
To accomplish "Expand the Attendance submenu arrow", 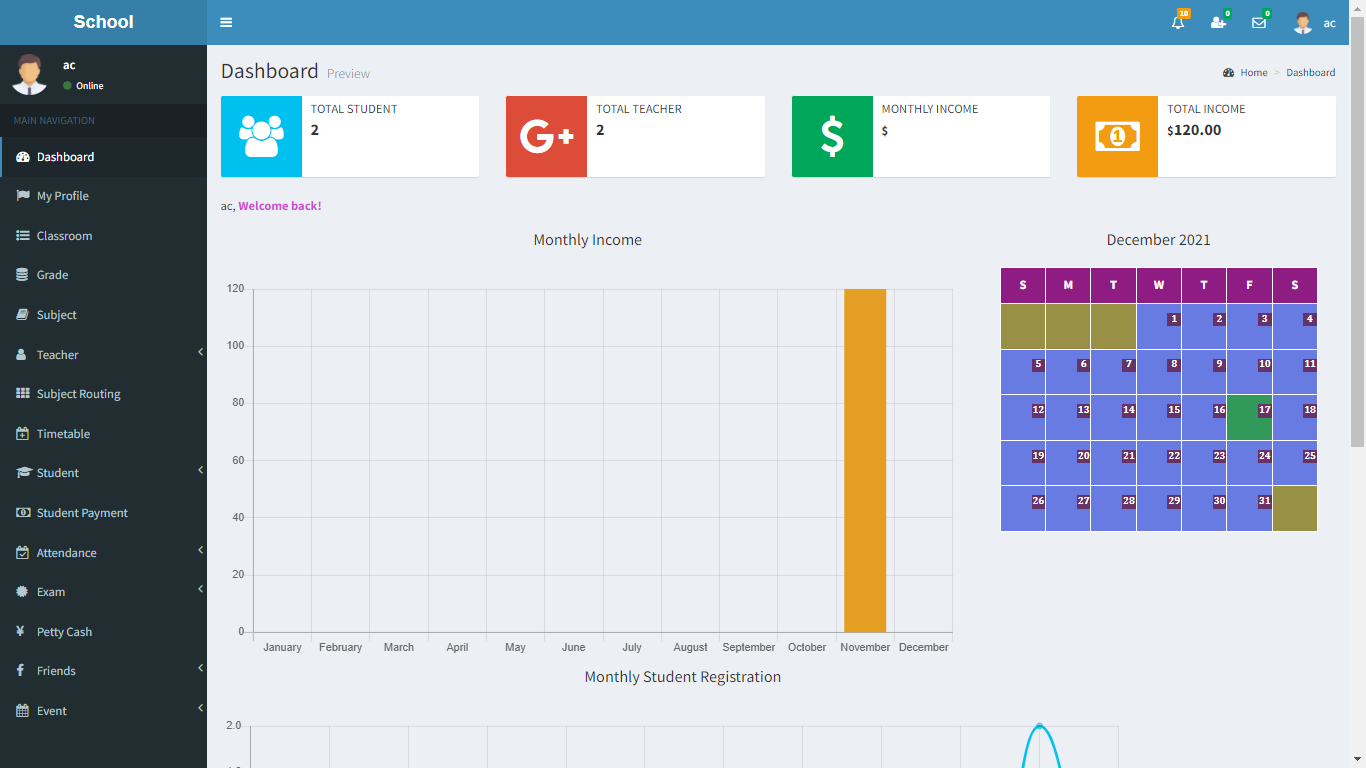I will (x=200, y=550).
